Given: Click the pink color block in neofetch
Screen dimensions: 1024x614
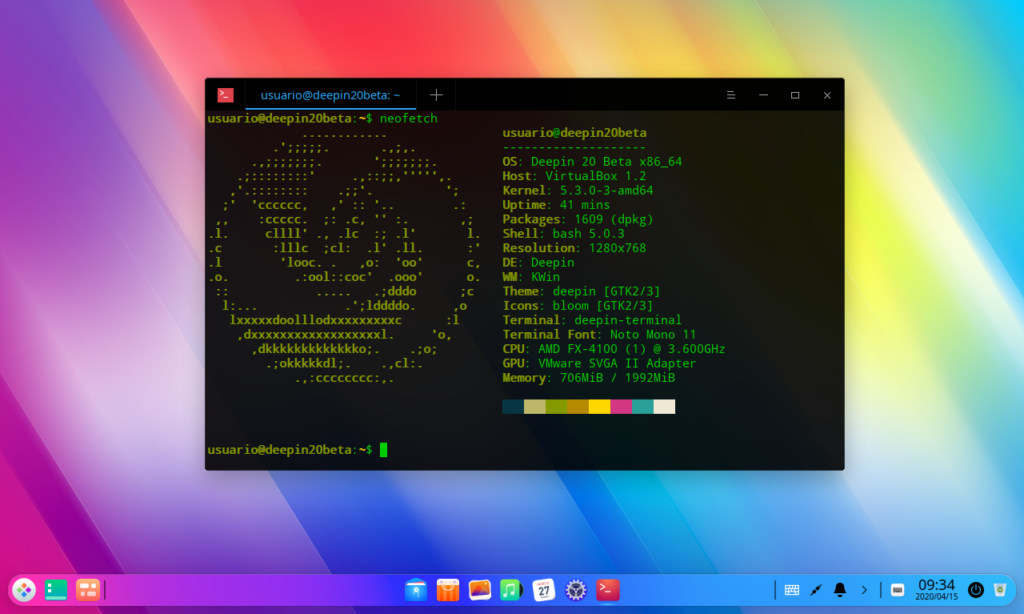Looking at the screenshot, I should 621,407.
